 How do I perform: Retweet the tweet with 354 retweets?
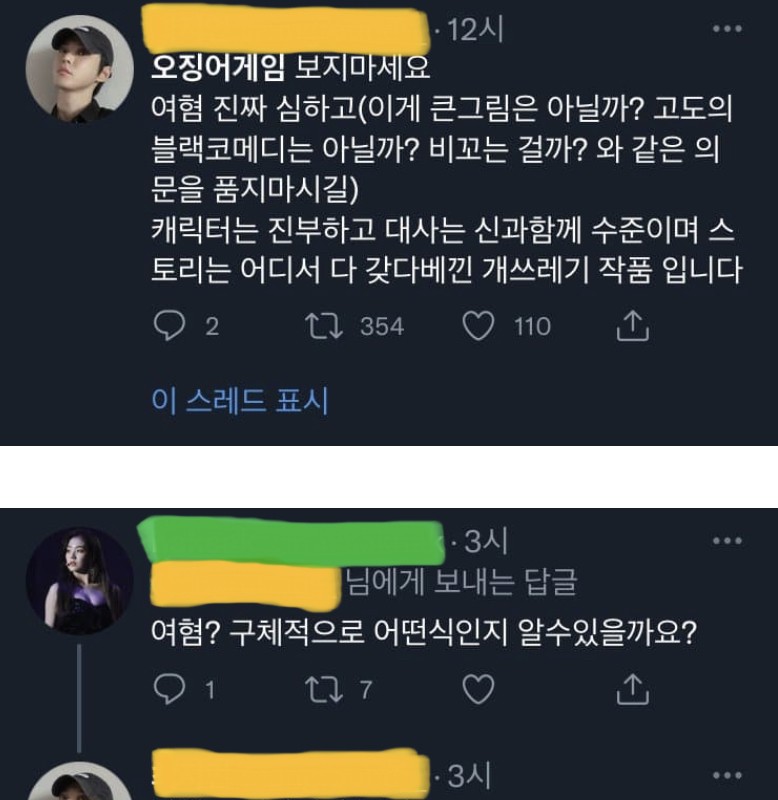(323, 326)
